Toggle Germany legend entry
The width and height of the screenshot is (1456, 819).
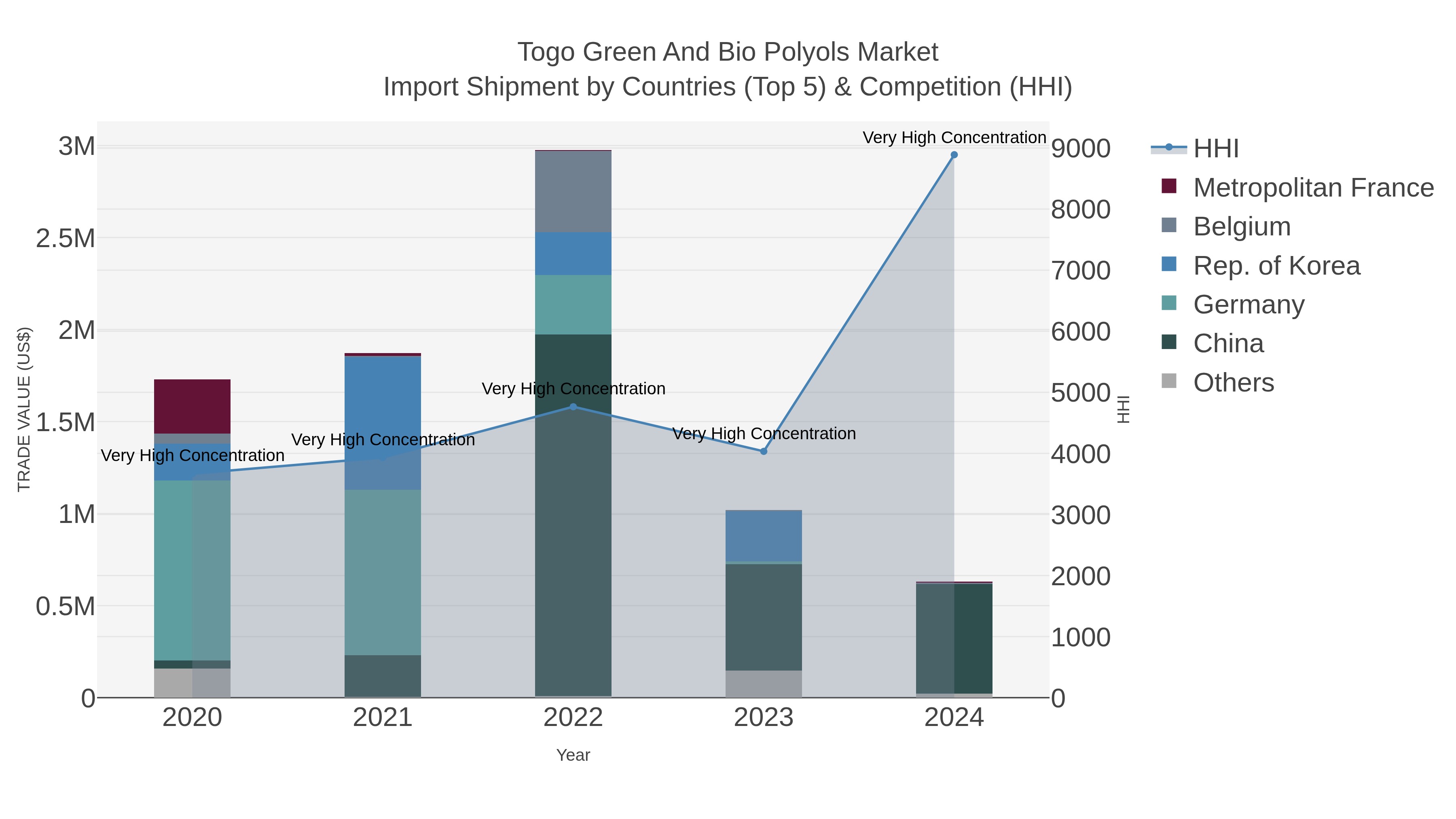tap(1233, 304)
